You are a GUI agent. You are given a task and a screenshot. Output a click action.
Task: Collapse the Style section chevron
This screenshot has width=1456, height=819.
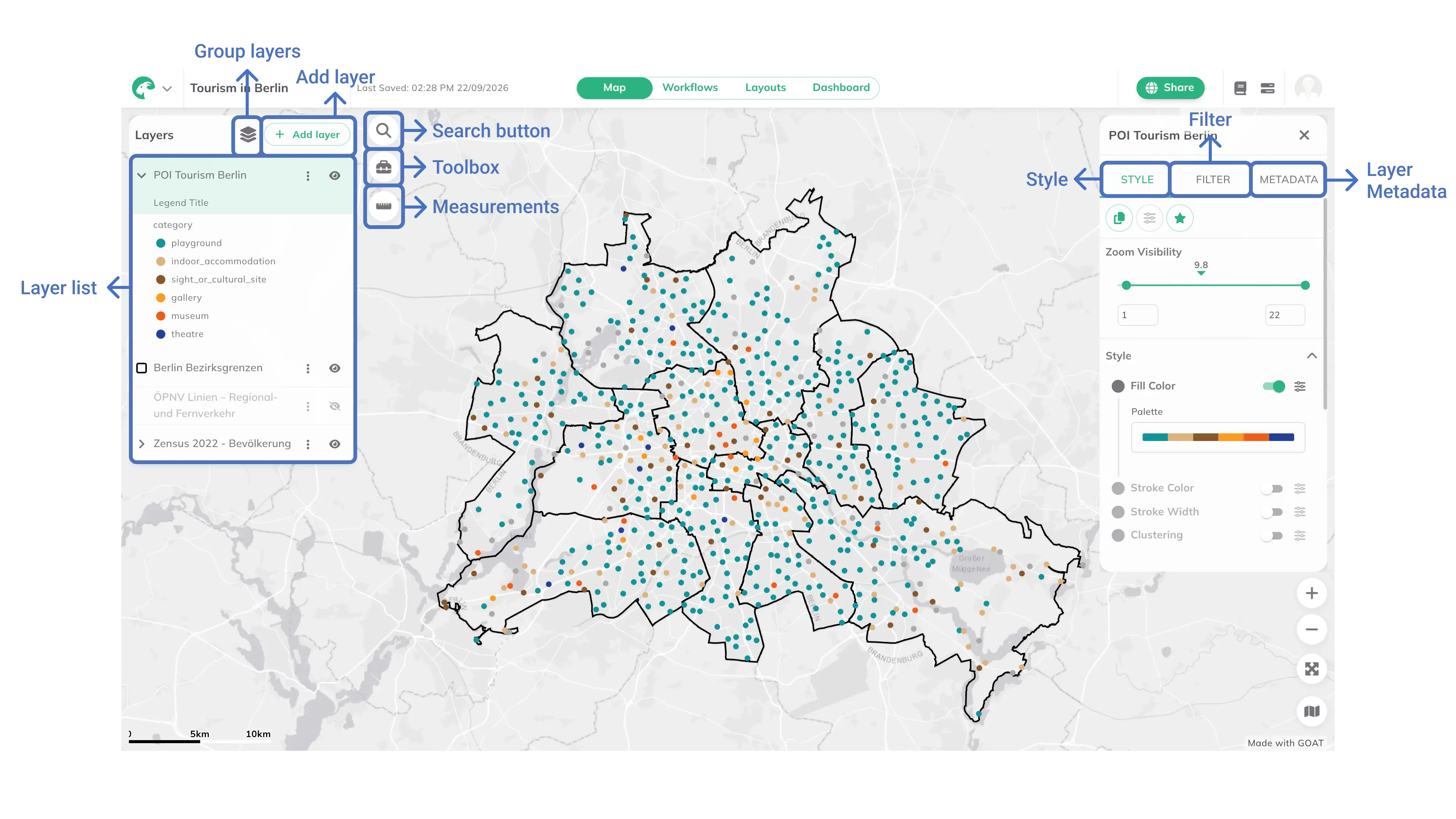[x=1312, y=356]
